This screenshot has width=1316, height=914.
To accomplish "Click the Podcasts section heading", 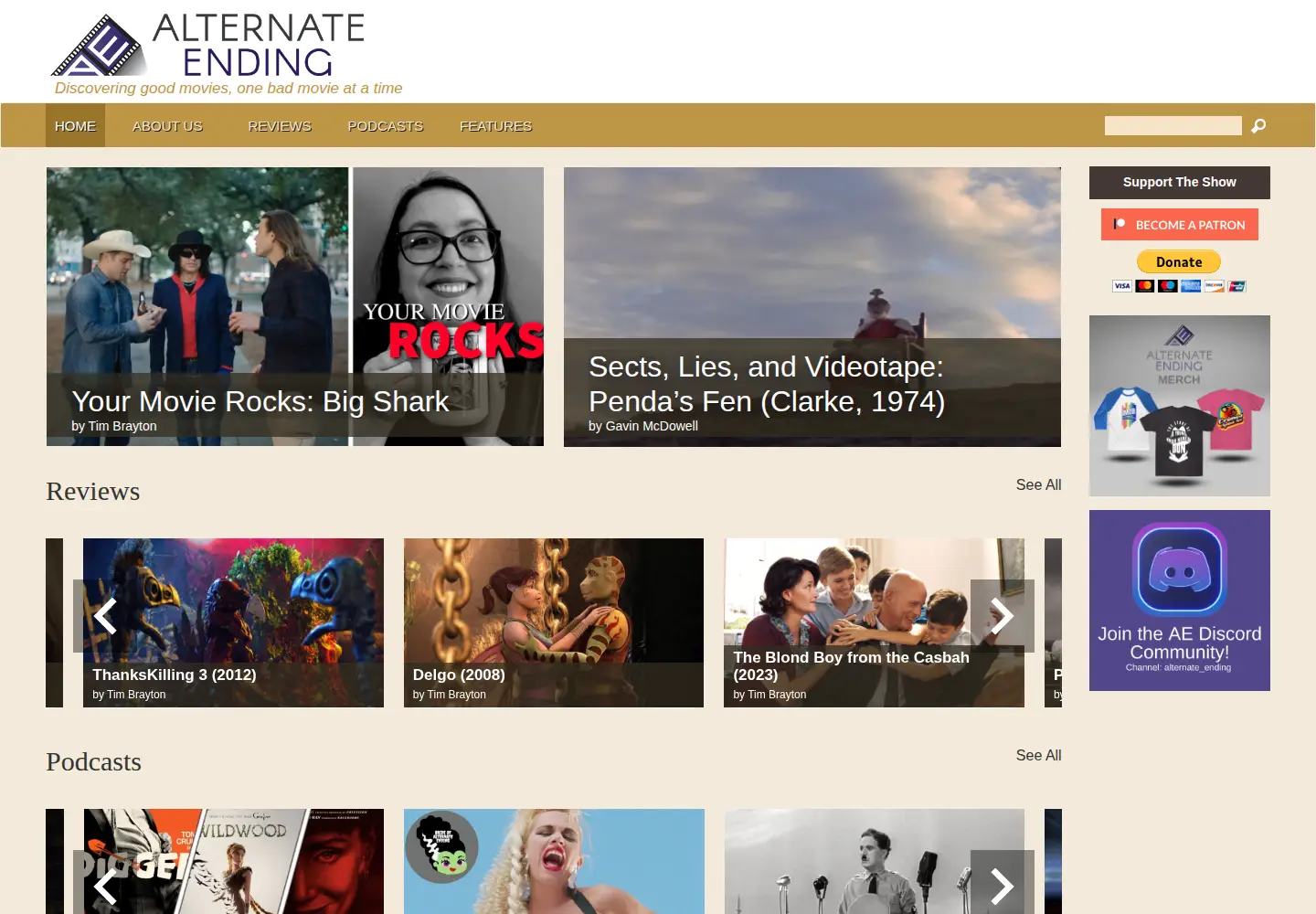I will [x=94, y=762].
